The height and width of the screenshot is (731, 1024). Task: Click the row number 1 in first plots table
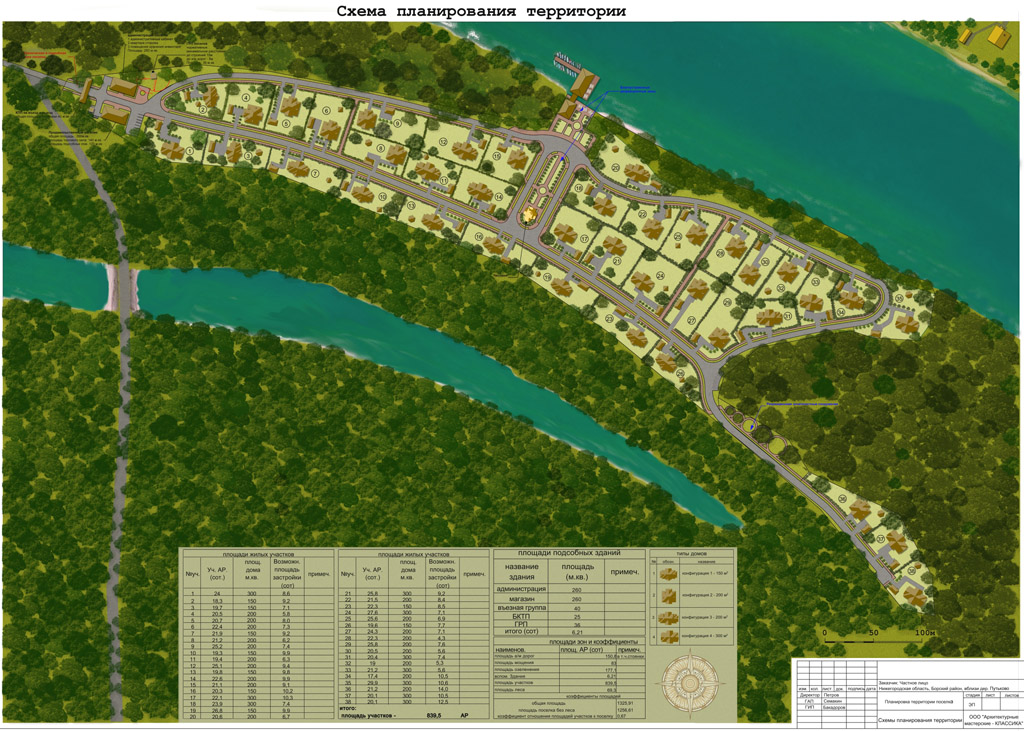(x=193, y=593)
